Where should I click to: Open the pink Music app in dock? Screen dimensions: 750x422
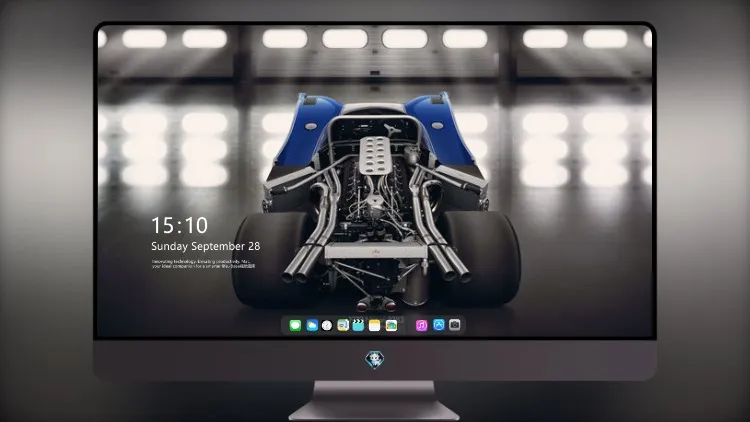click(421, 325)
